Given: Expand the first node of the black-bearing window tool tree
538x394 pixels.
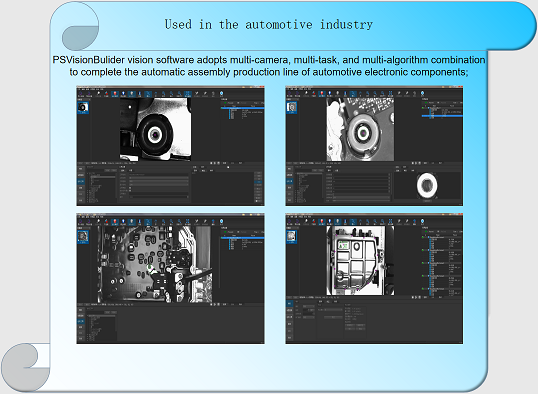Looking at the screenshot, I should (x=88, y=174).
